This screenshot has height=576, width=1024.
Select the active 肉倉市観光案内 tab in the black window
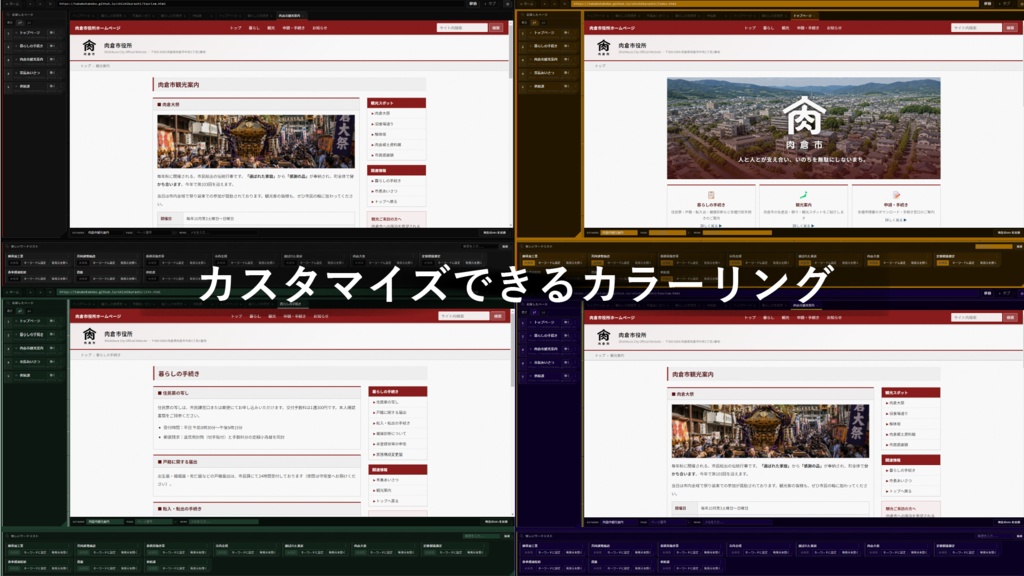pos(290,16)
